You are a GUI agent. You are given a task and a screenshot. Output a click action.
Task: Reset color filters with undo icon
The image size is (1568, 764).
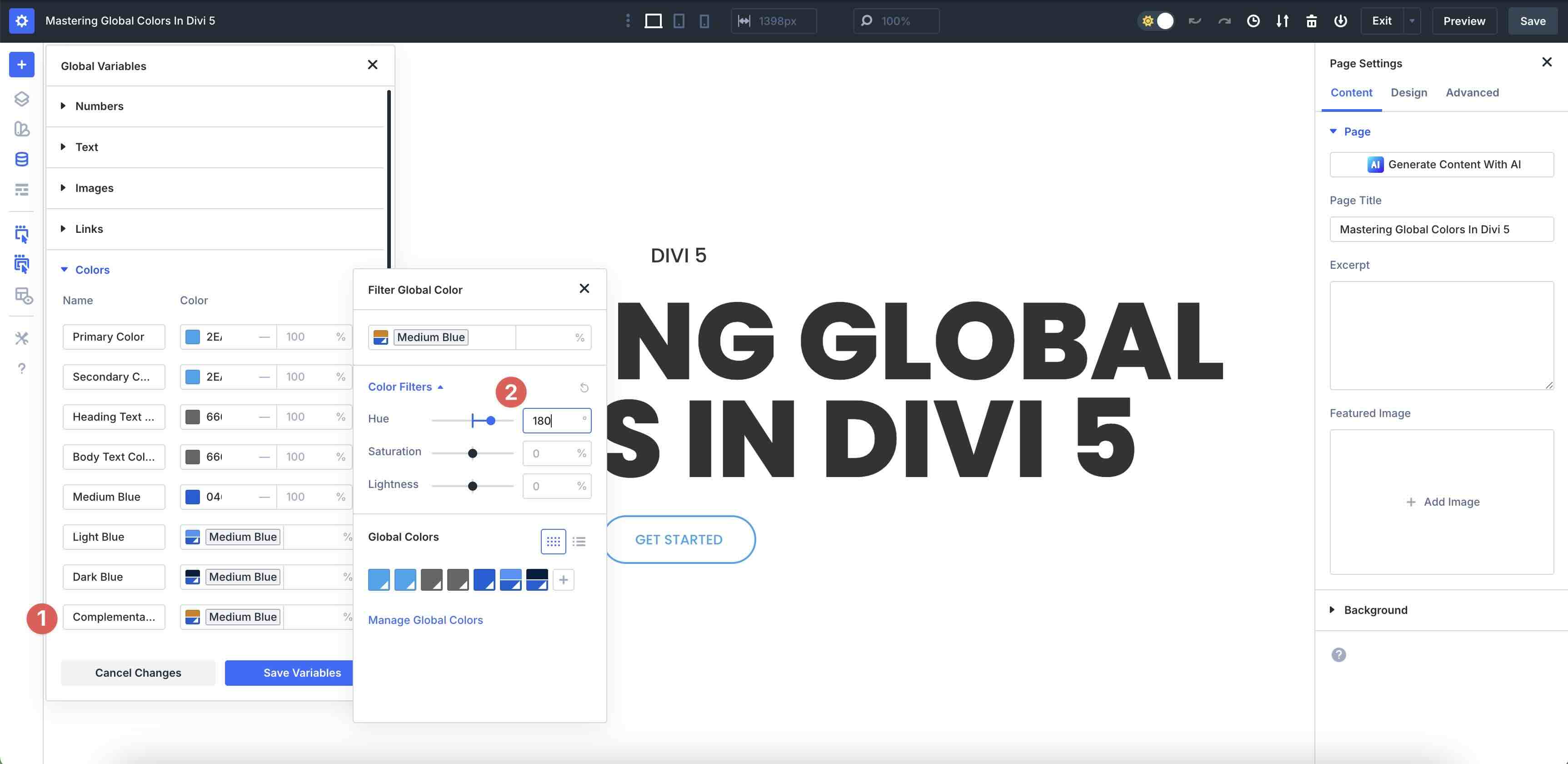coord(584,387)
